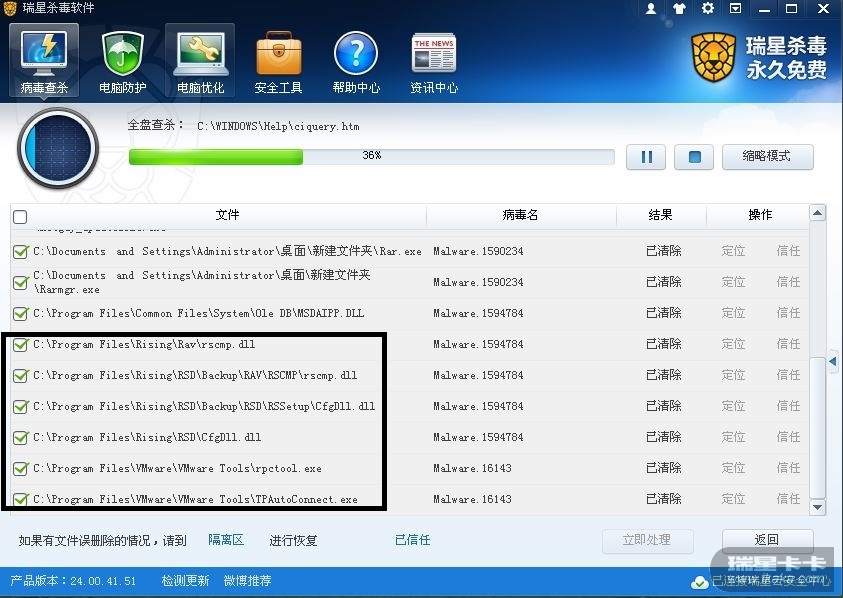Open settings gear in title bar
Viewport: 843px width, 598px height.
tap(708, 9)
